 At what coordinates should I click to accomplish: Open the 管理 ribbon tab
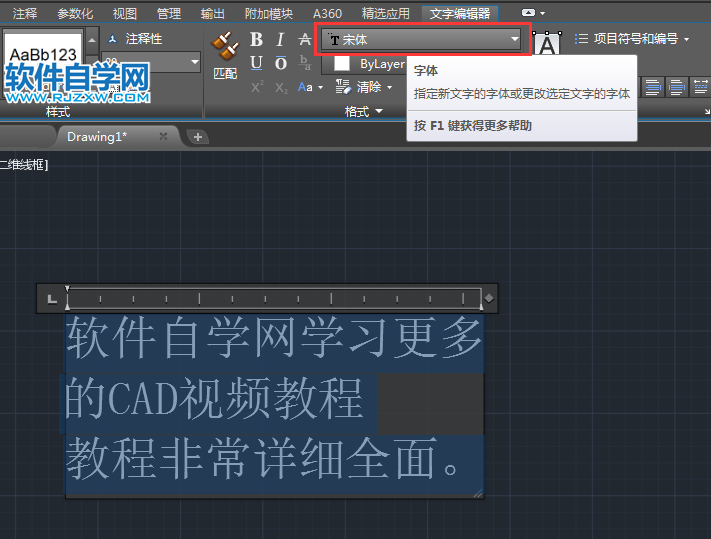click(x=169, y=14)
